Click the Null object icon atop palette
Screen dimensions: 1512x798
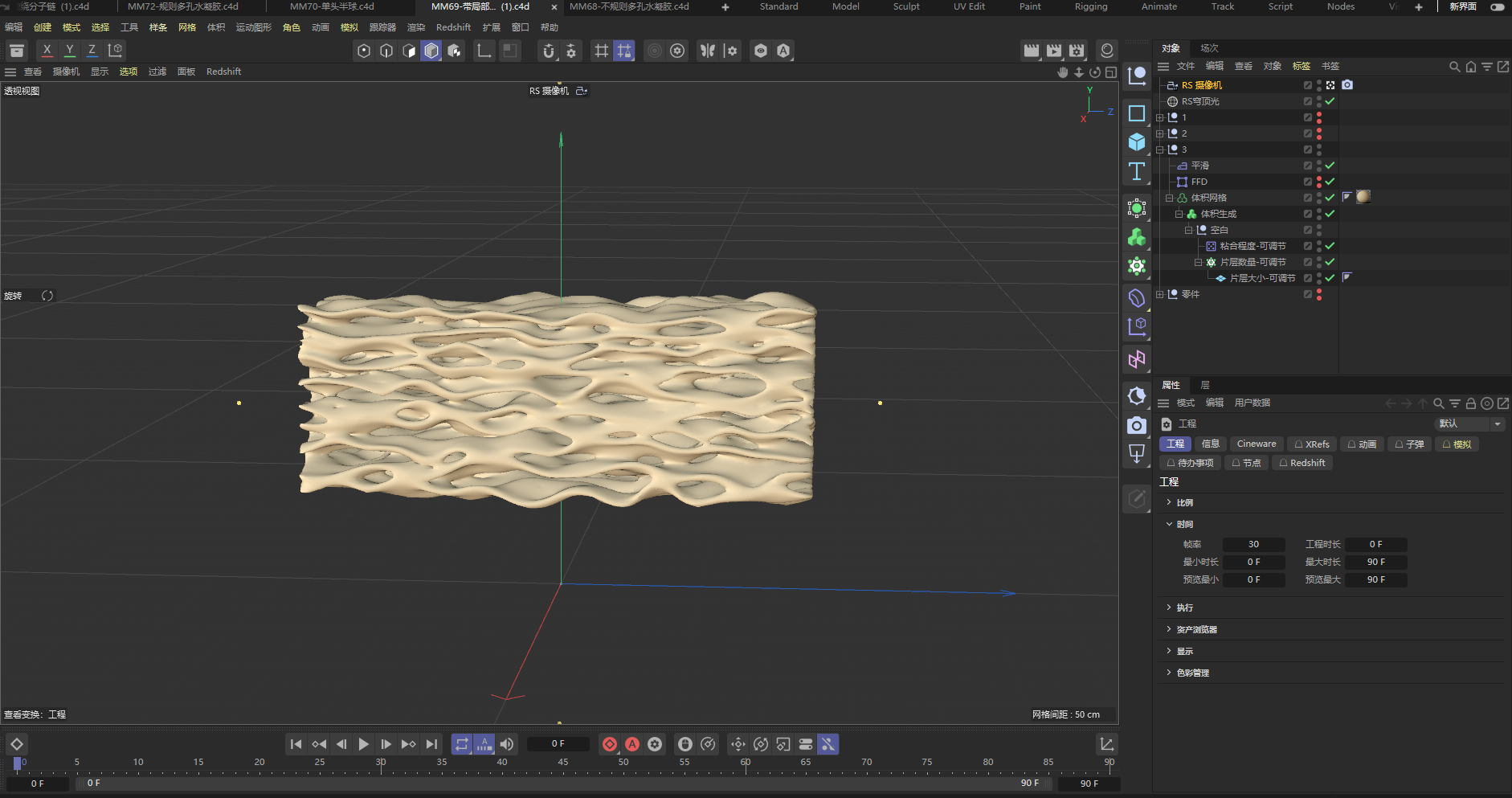pos(1137,76)
